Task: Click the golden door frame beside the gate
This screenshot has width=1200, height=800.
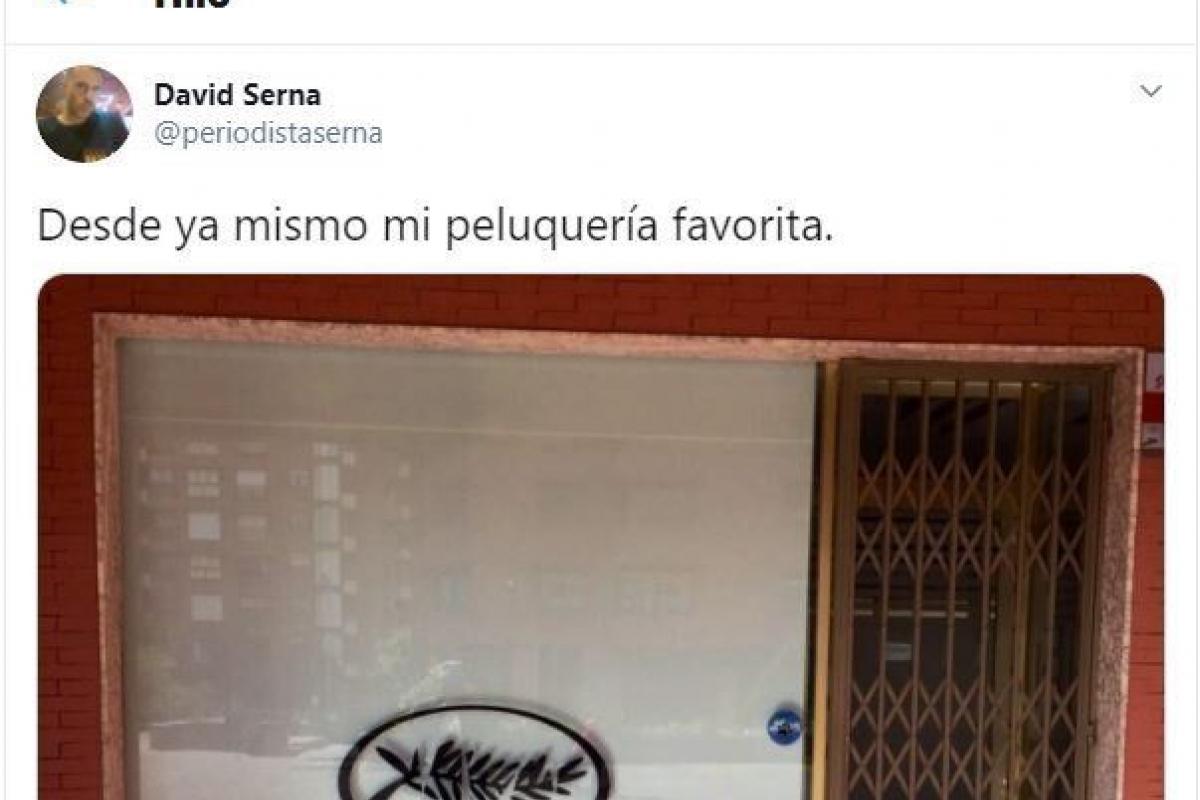Action: [x=828, y=580]
